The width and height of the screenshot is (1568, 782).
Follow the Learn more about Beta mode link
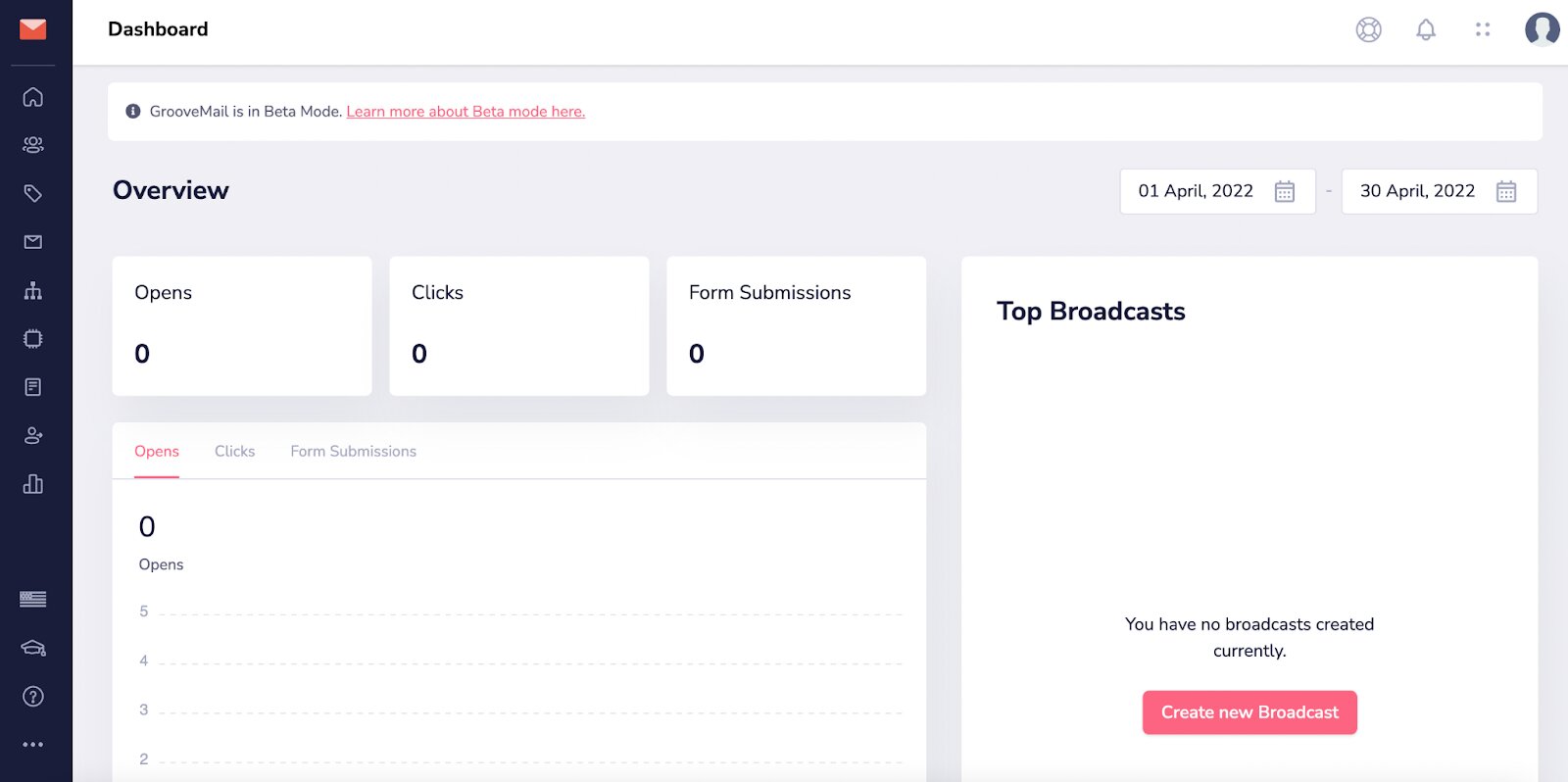465,112
